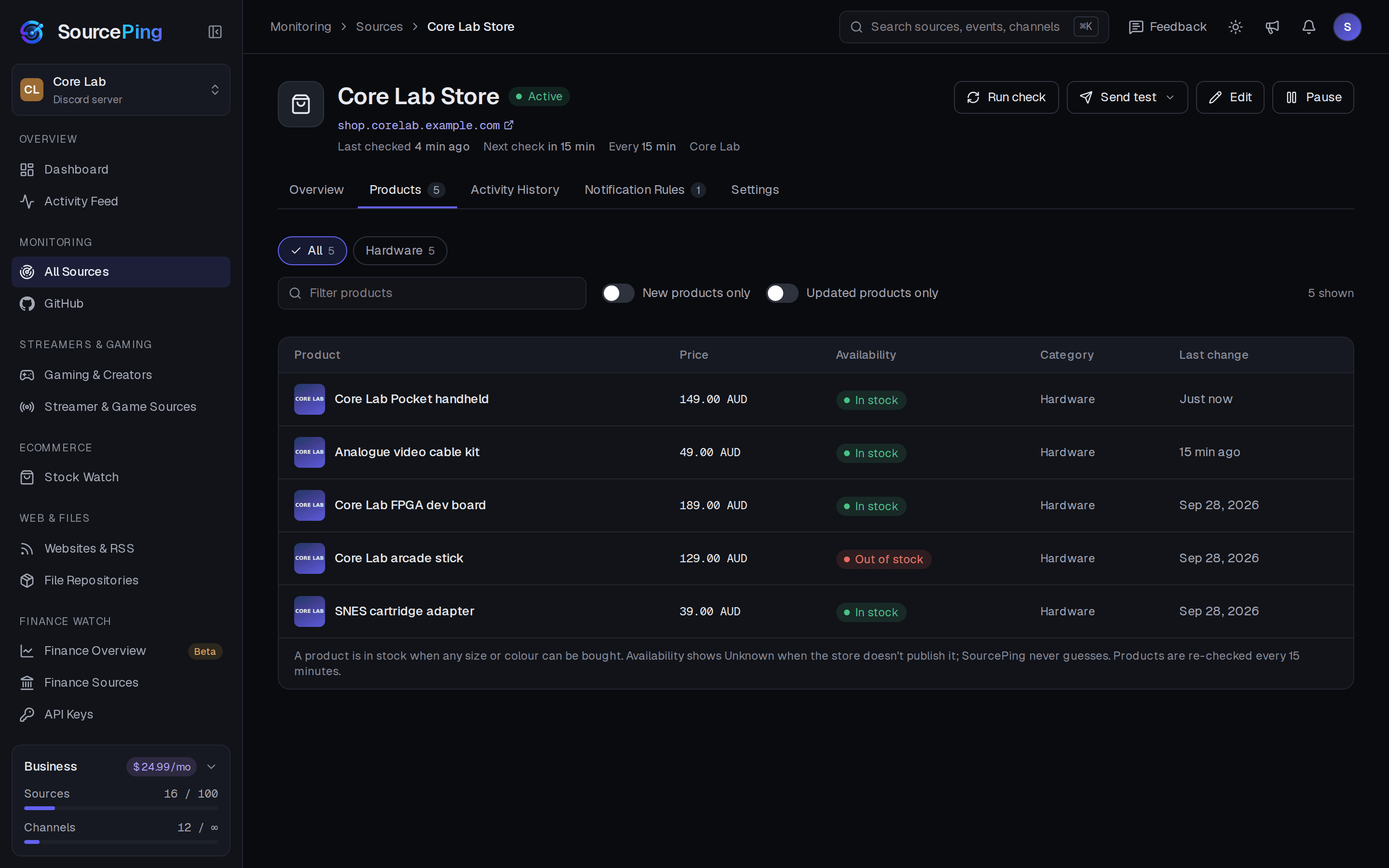Open announcements megaphone icon
The image size is (1389, 868).
point(1272,27)
